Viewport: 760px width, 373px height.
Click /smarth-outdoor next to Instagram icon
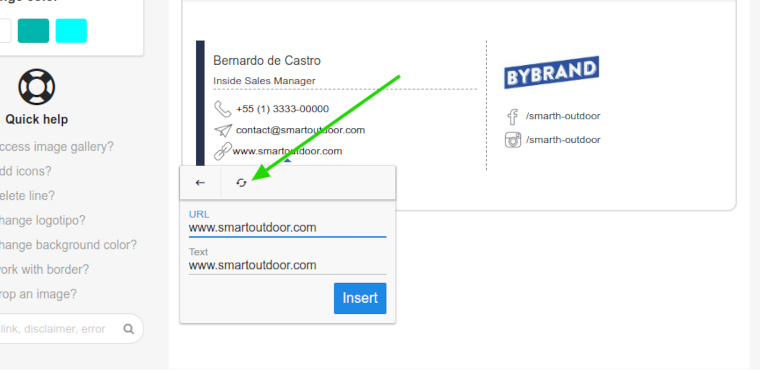(x=563, y=140)
